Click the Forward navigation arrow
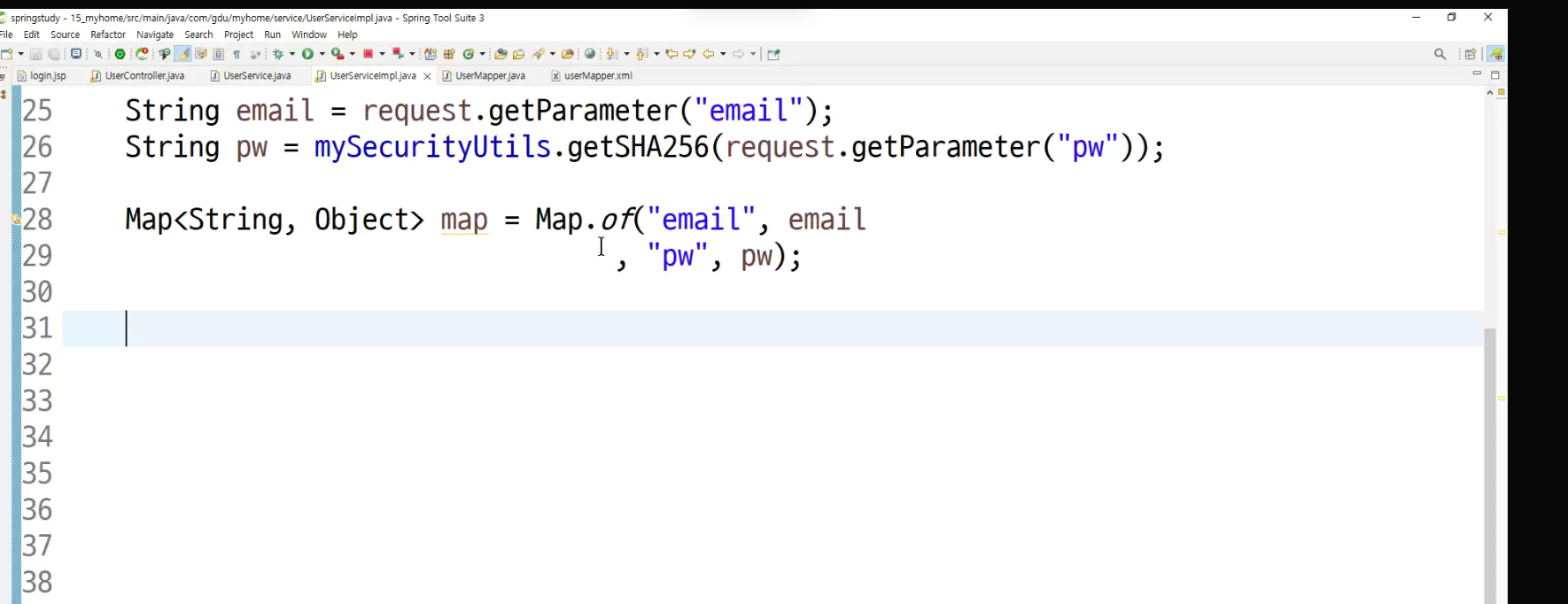The height and width of the screenshot is (604, 1568). click(739, 54)
